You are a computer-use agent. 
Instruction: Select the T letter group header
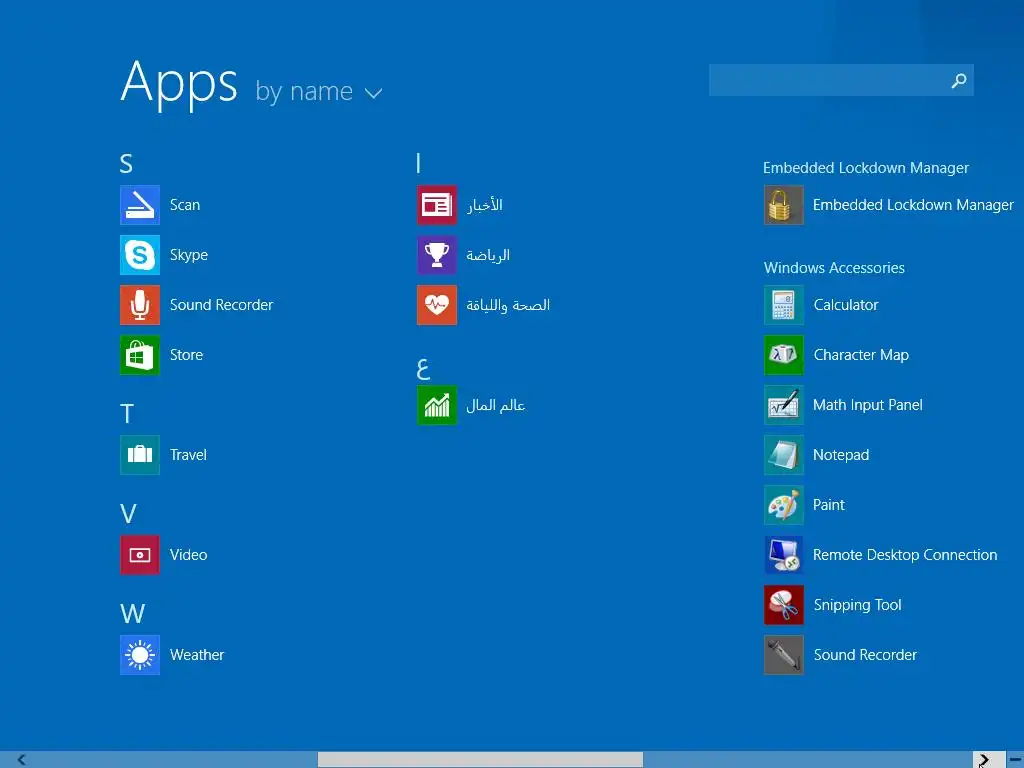[127, 414]
